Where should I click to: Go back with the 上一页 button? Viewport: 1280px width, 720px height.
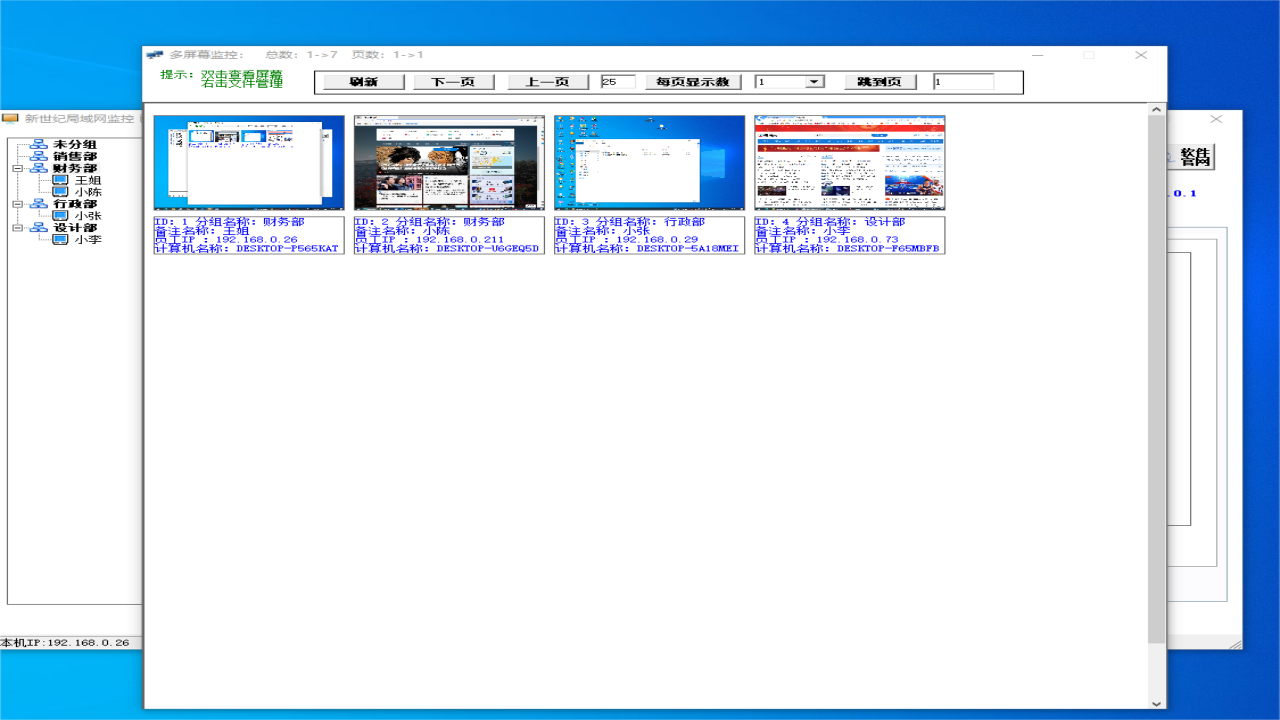tap(548, 82)
